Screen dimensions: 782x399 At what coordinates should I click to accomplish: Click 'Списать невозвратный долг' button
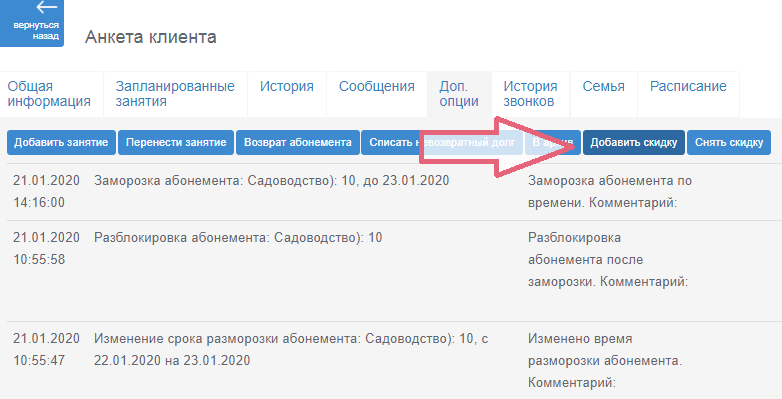(x=442, y=143)
